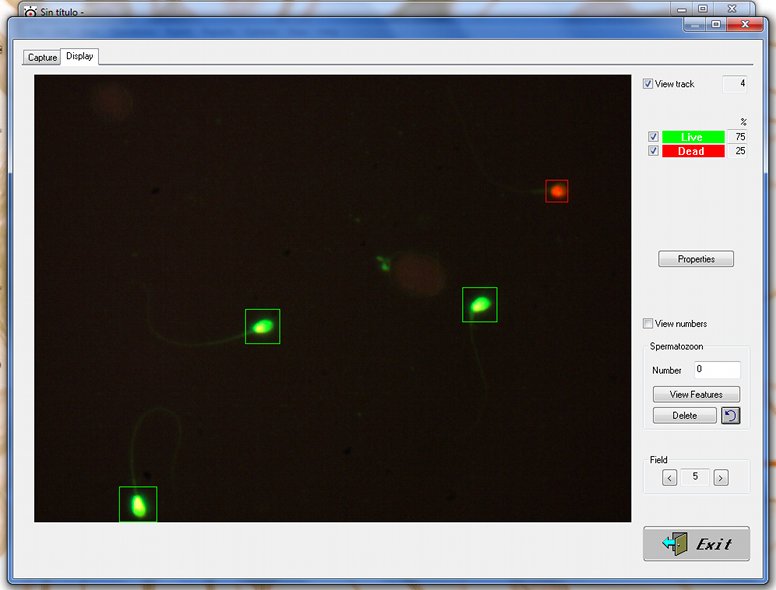
Task: Toggle the View track checkbox
Action: [x=647, y=84]
